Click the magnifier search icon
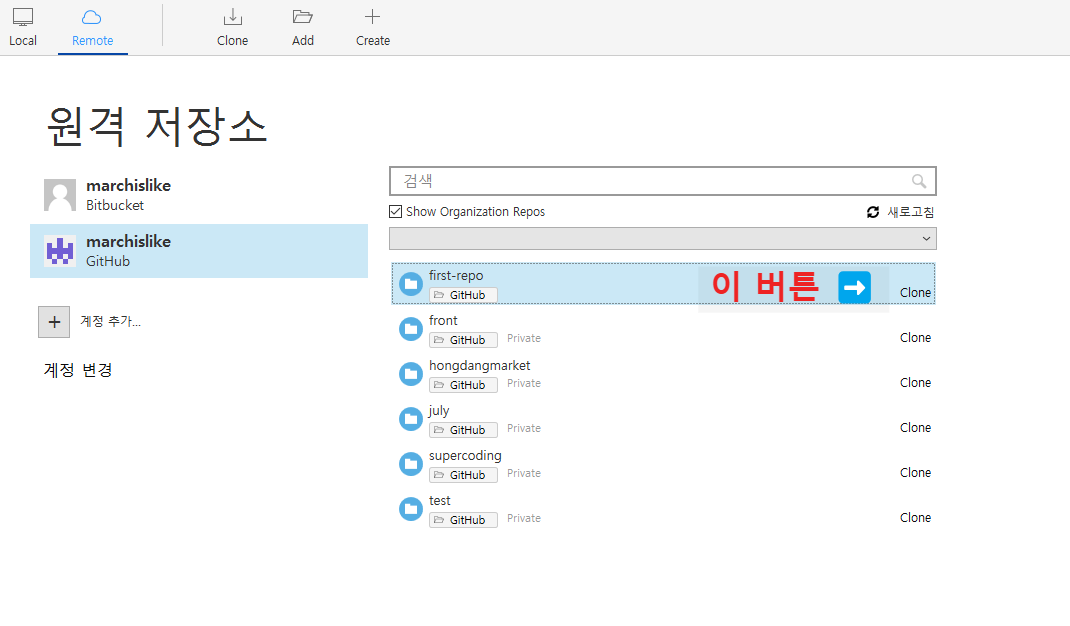Screen dimensions: 1070x626 coord(919,181)
